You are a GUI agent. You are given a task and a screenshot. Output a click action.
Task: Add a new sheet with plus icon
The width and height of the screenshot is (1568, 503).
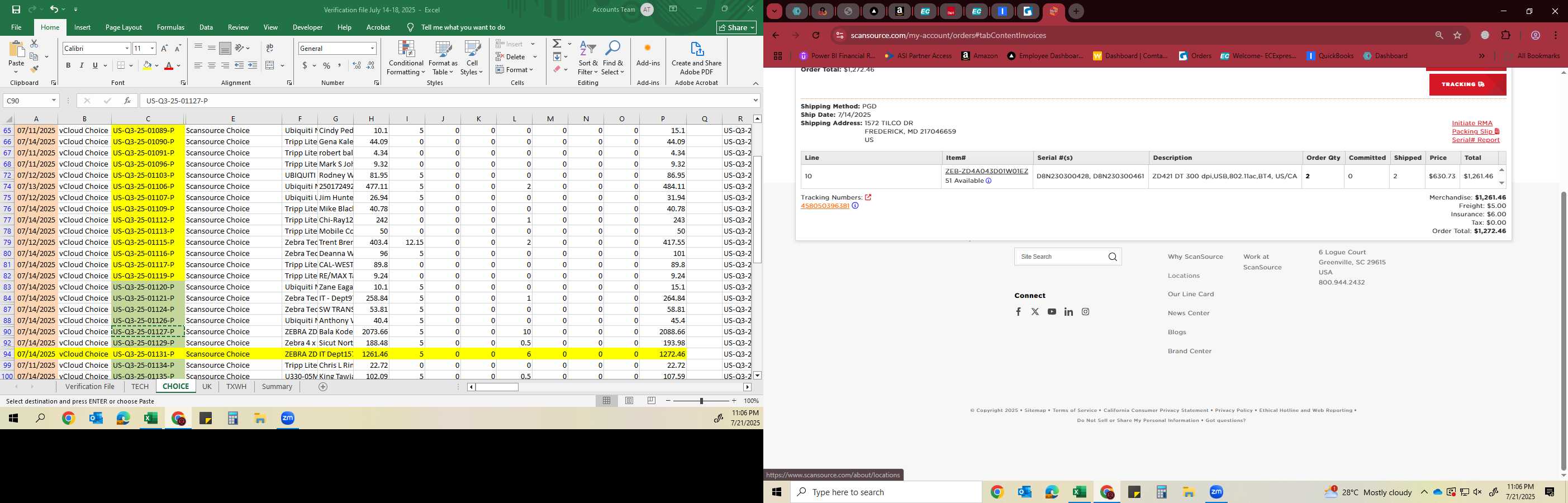click(x=323, y=387)
